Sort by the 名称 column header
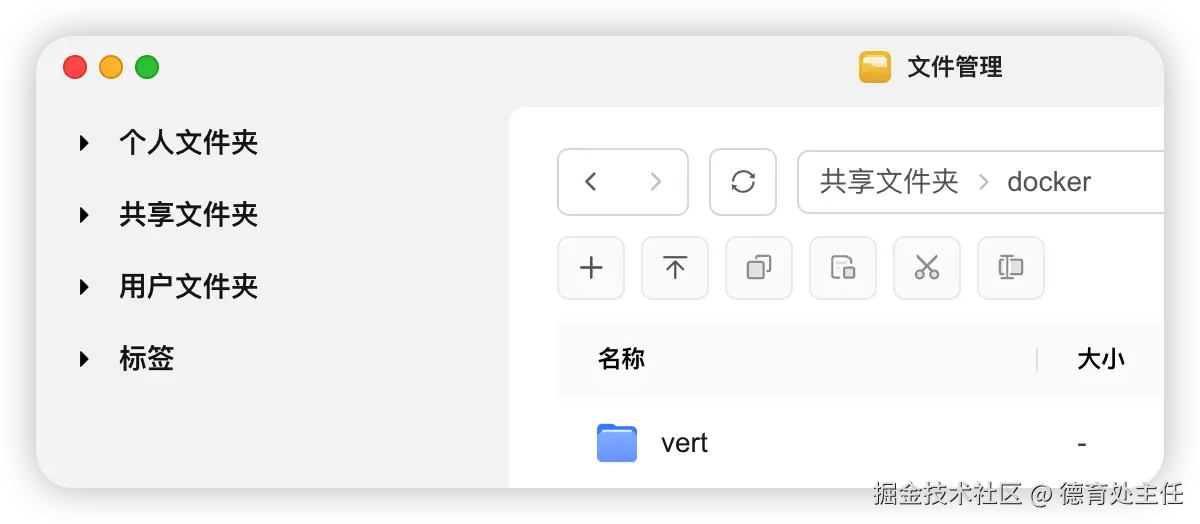Screen dimensions: 1200x524 621,359
